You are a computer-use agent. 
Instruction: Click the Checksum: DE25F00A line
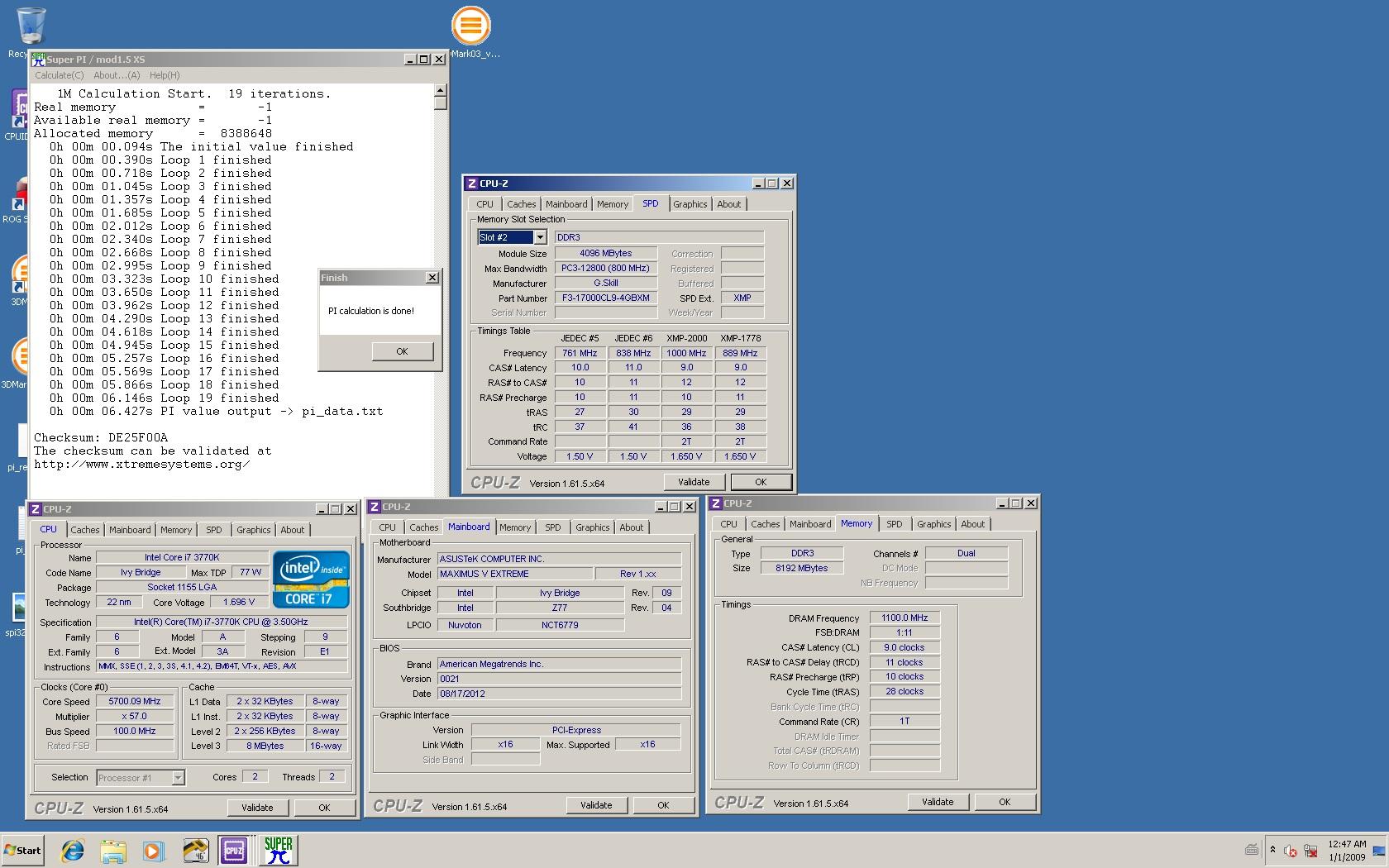click(x=101, y=437)
